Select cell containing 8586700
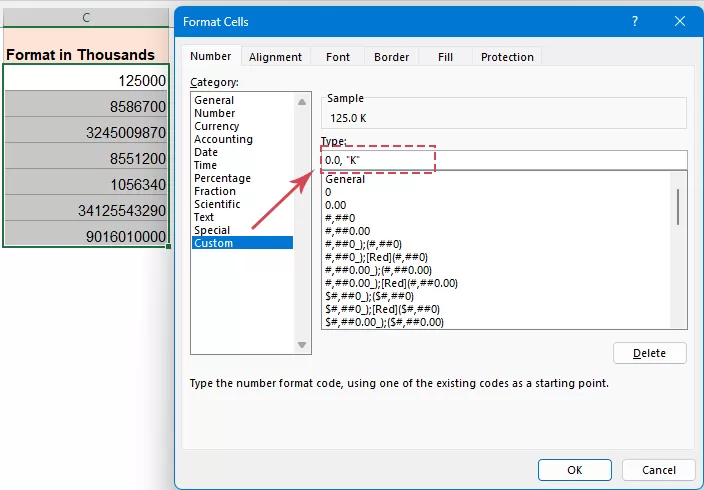The image size is (704, 490). click(86, 104)
